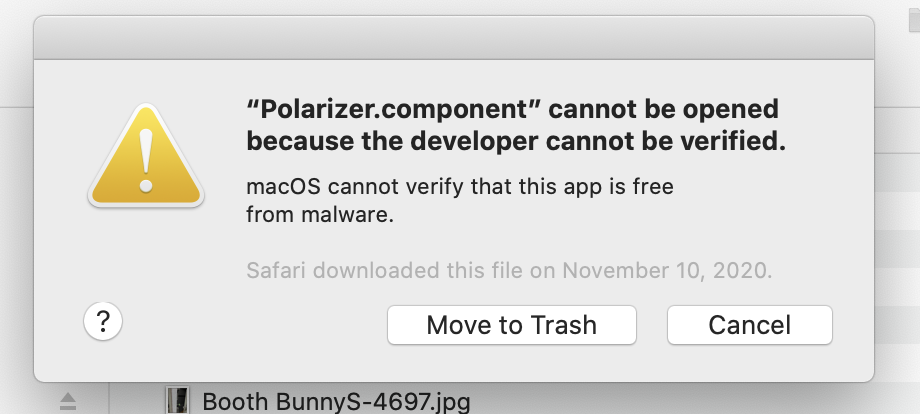Dismiss the dialog with Cancel
The height and width of the screenshot is (414, 920).
point(749,324)
